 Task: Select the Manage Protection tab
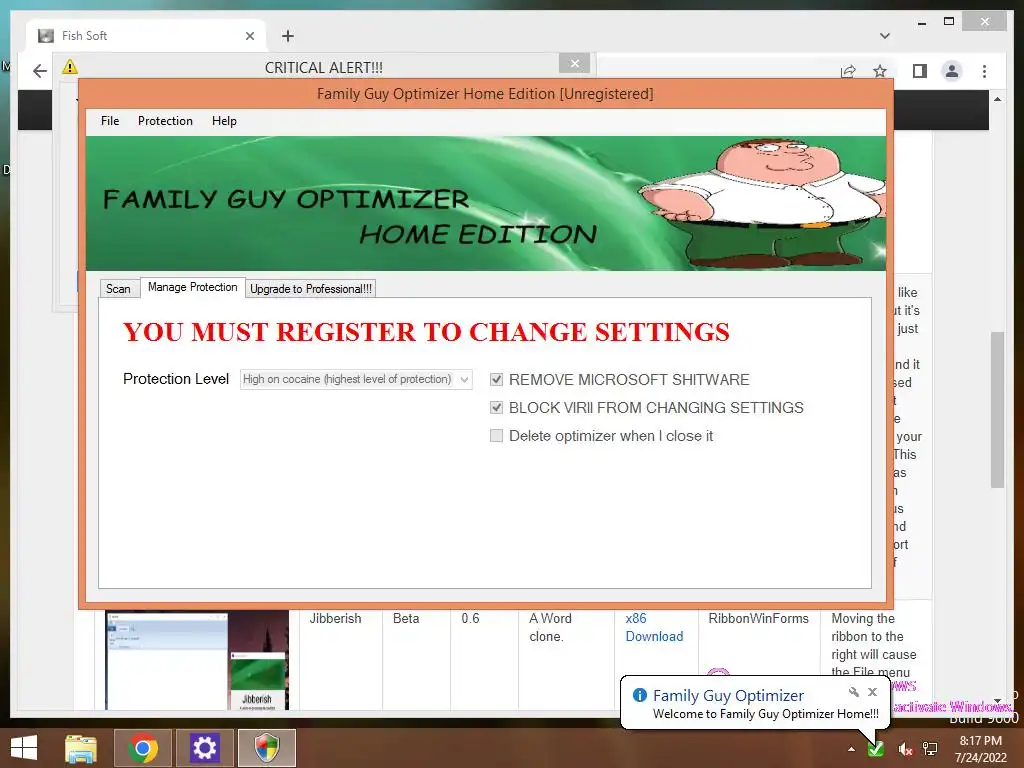pyautogui.click(x=193, y=287)
